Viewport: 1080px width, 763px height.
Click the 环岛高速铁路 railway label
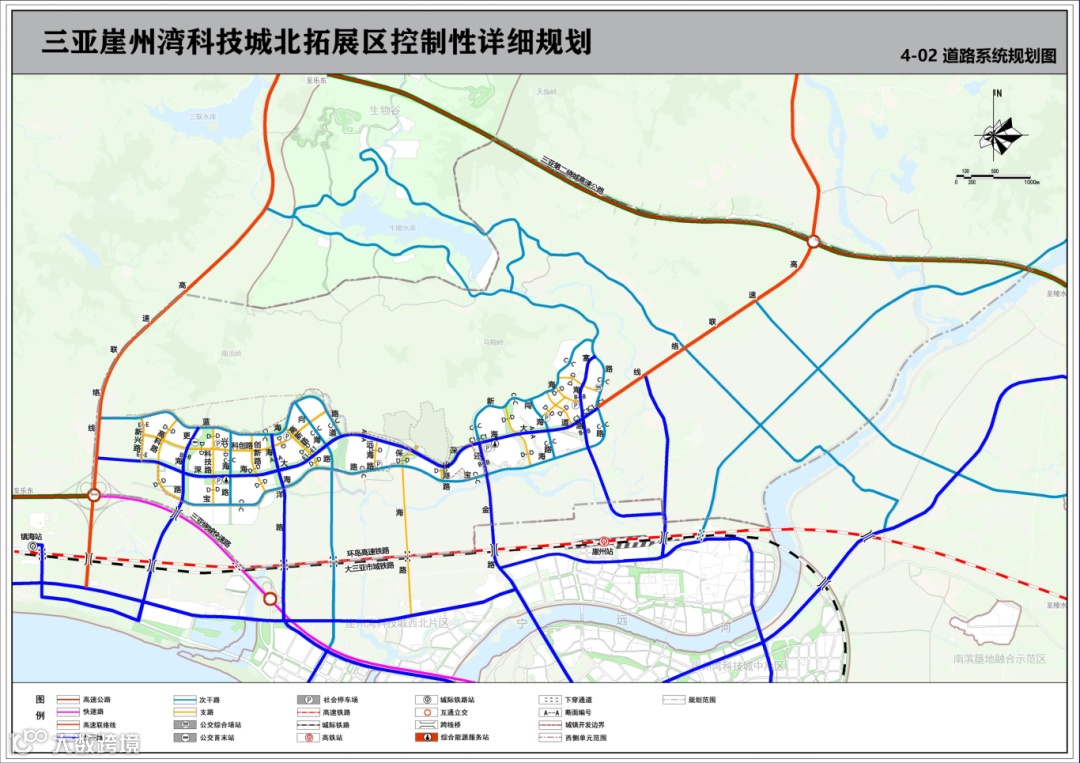point(368,552)
